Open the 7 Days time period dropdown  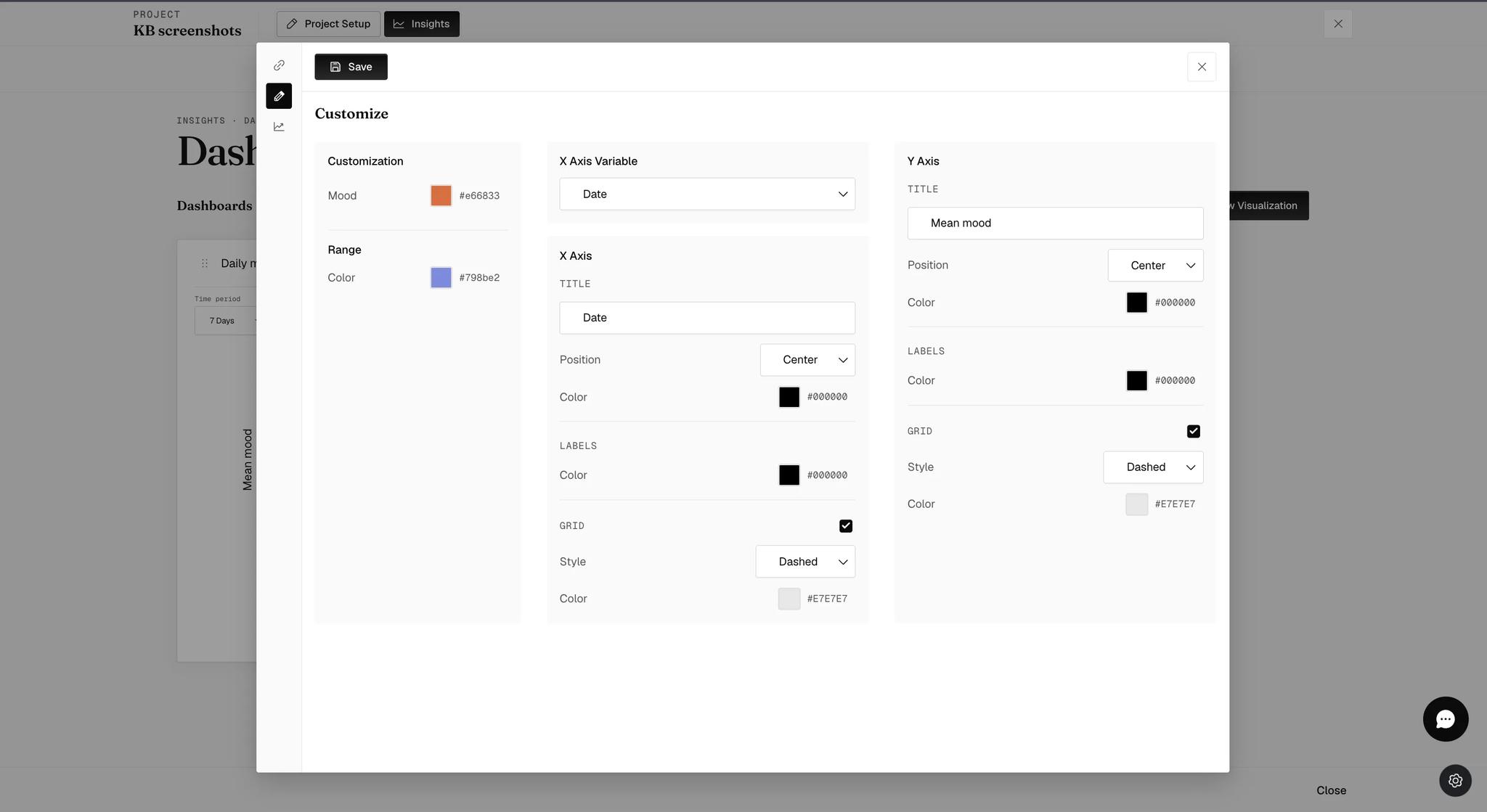pos(227,321)
